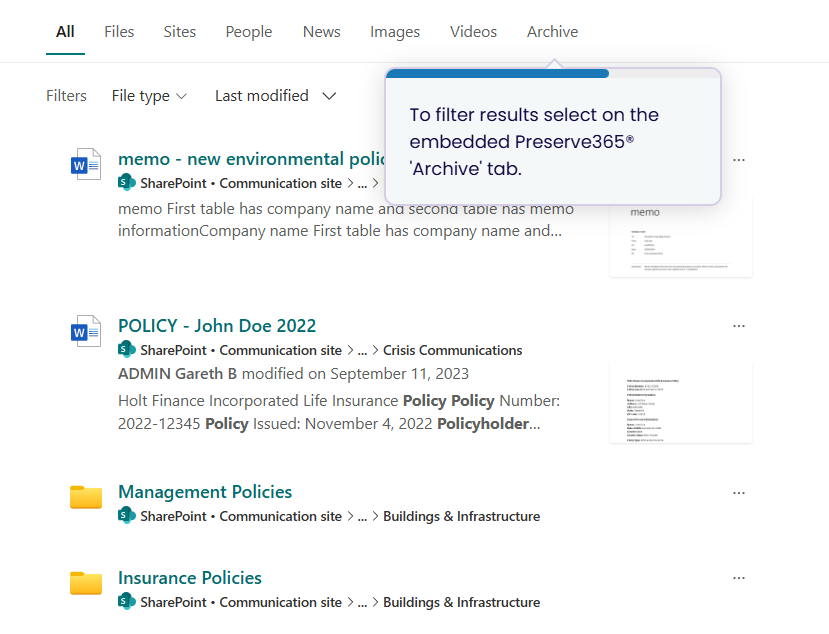Open the more options ellipsis for the memo result
This screenshot has width=829, height=634.
click(x=739, y=160)
